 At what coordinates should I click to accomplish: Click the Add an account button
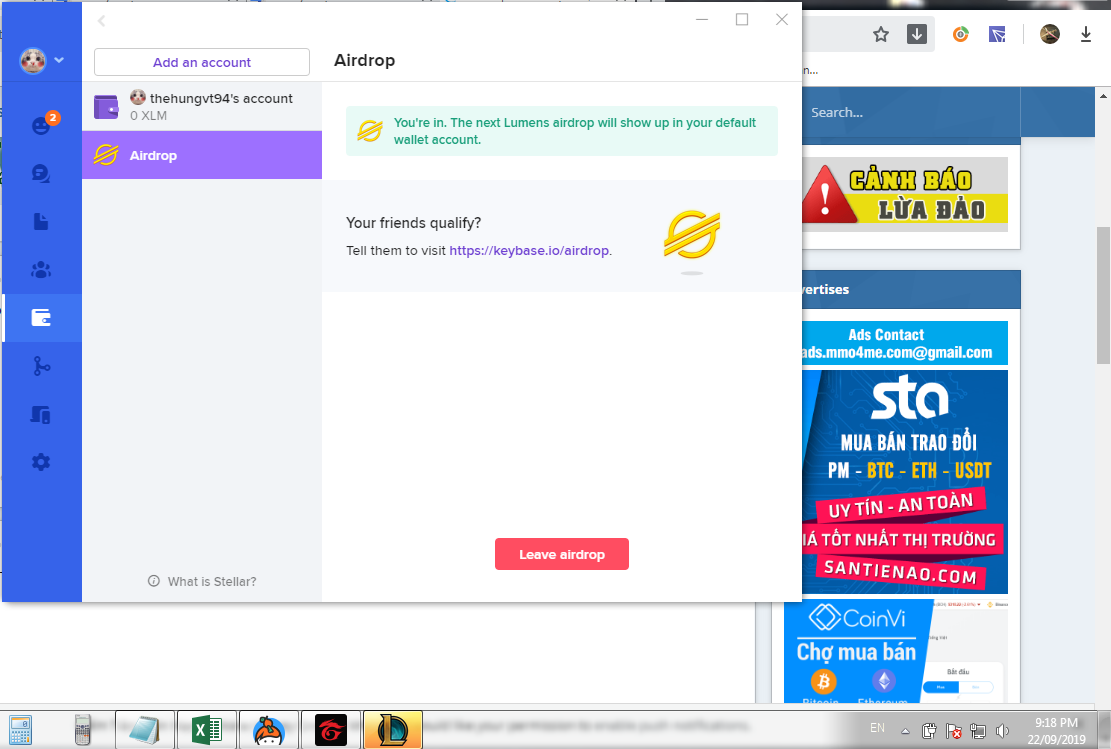[202, 62]
